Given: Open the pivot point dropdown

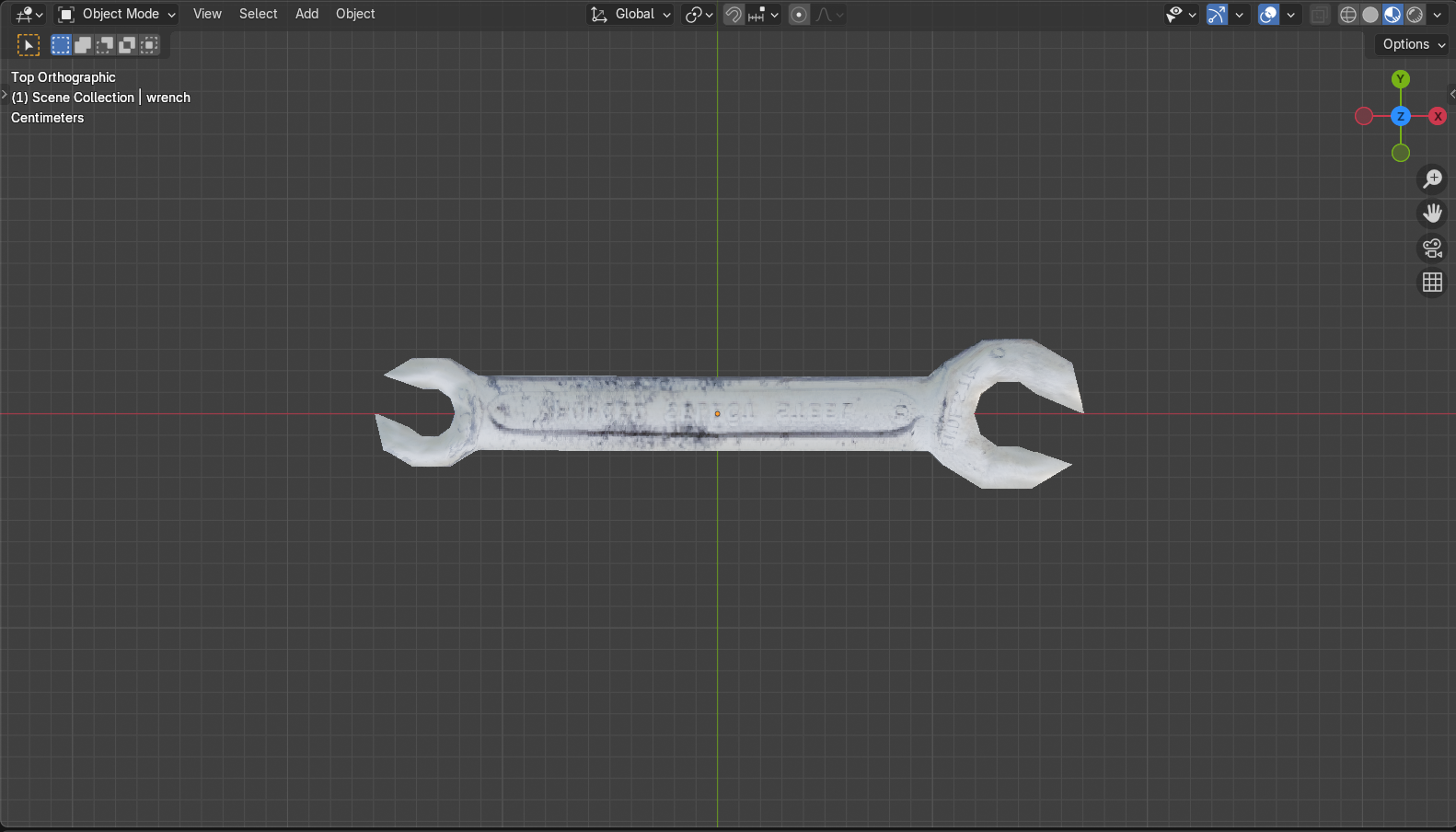Looking at the screenshot, I should click(x=699, y=14).
